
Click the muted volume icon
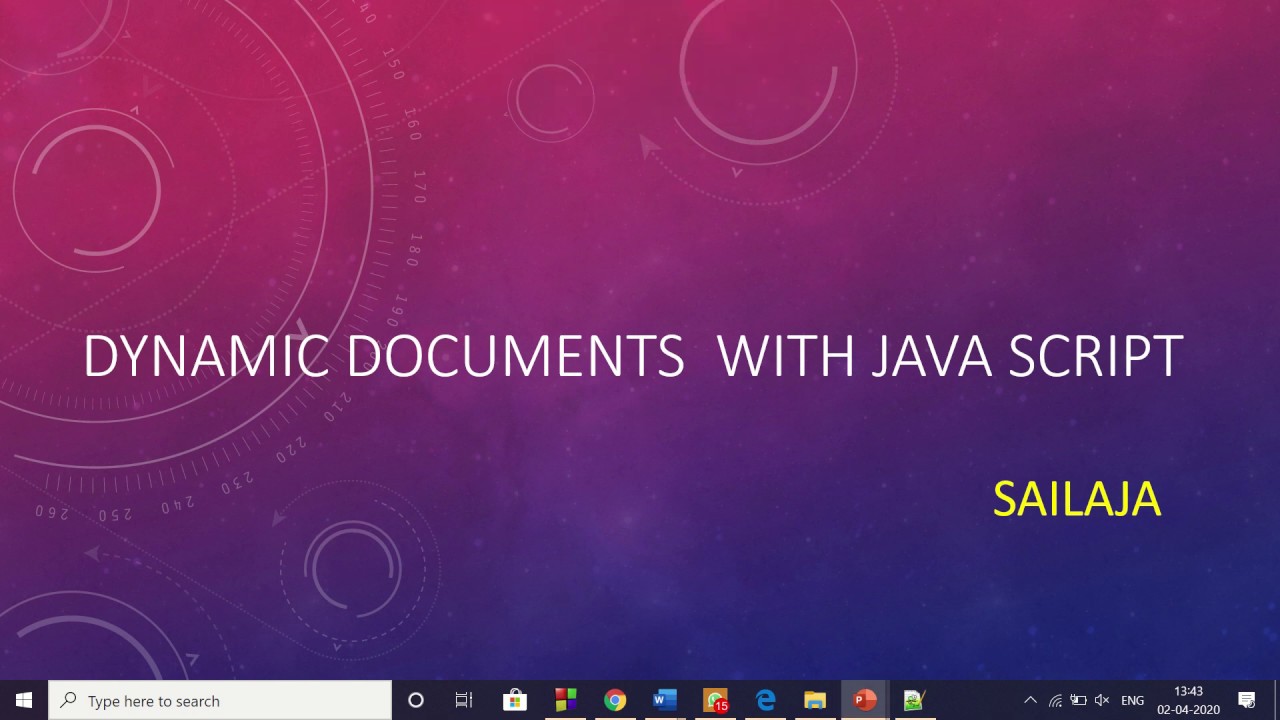[x=1102, y=700]
